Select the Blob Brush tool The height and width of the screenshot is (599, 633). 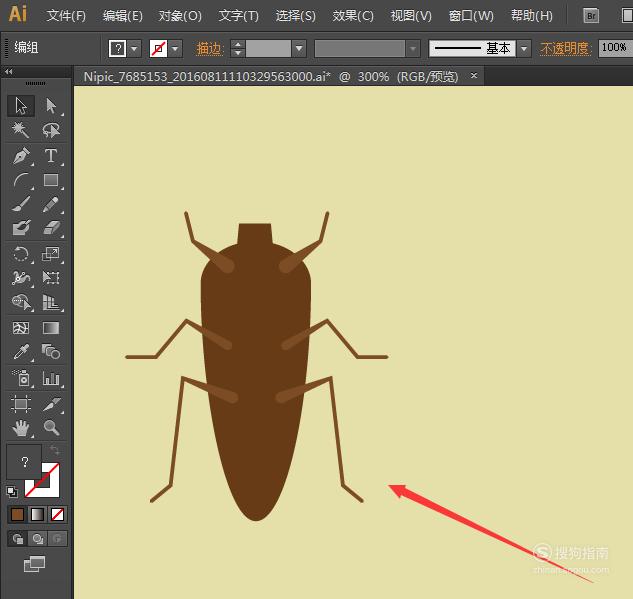tap(21, 228)
